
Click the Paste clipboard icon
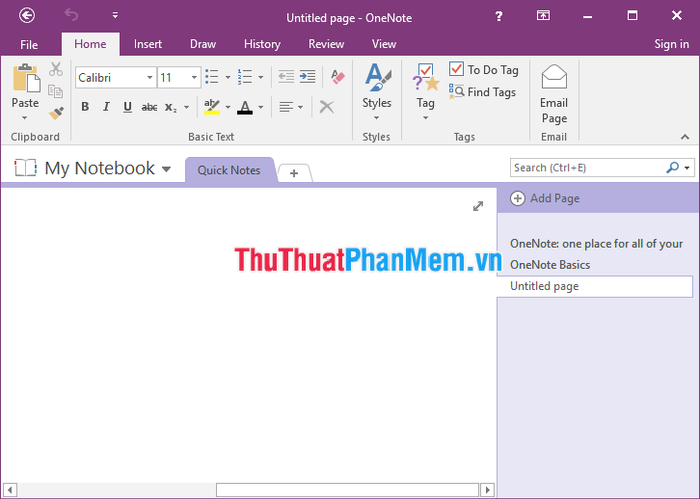pos(26,79)
